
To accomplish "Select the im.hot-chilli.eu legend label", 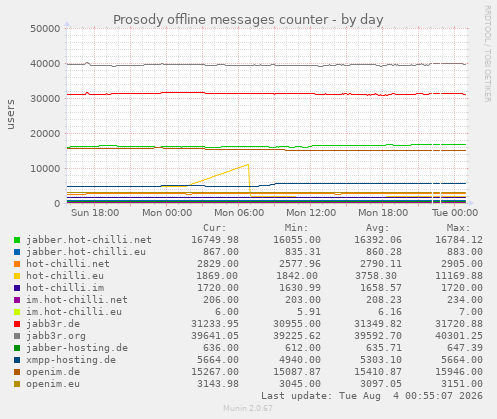I will (x=74, y=312).
